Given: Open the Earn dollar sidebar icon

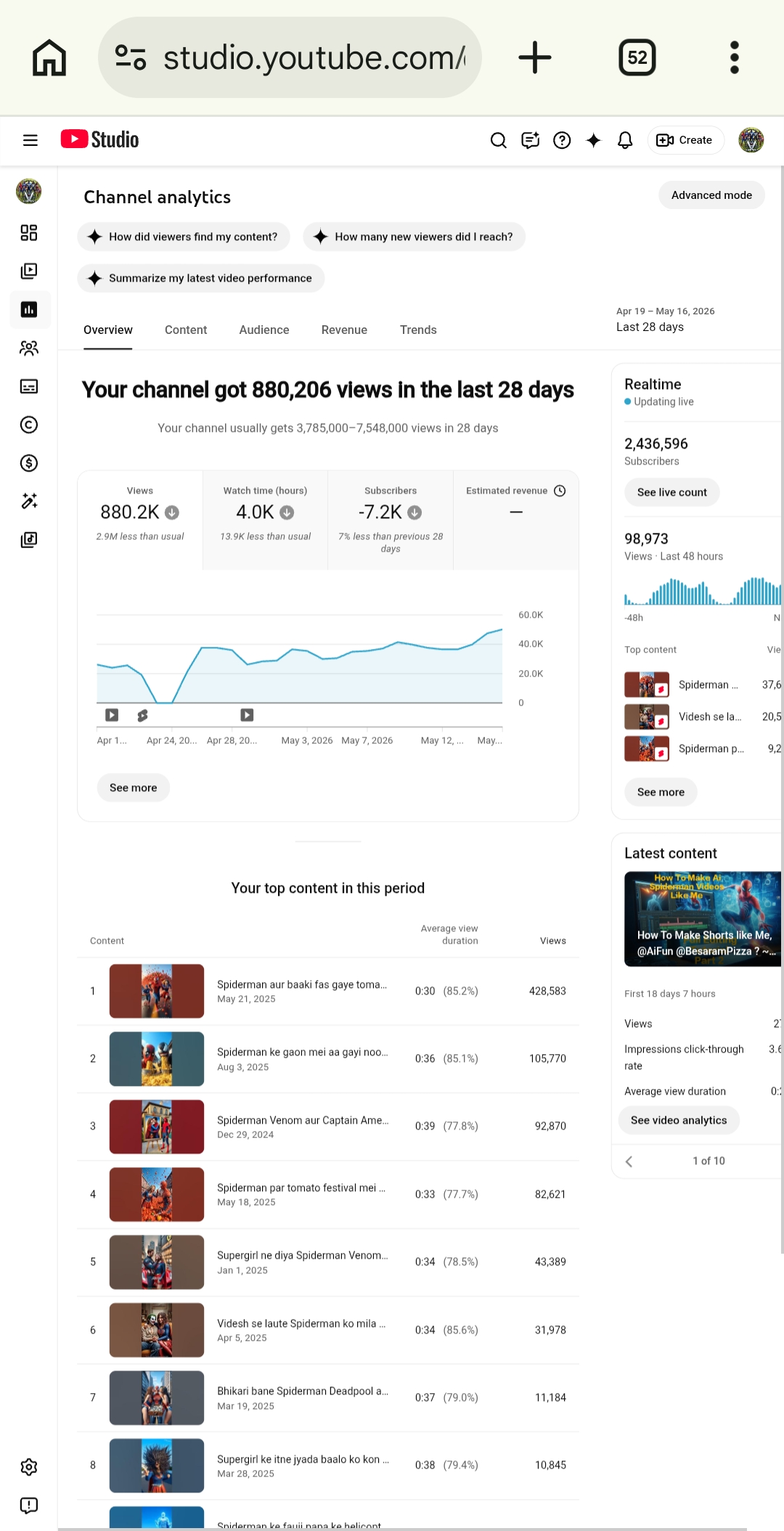Looking at the screenshot, I should coord(29,463).
